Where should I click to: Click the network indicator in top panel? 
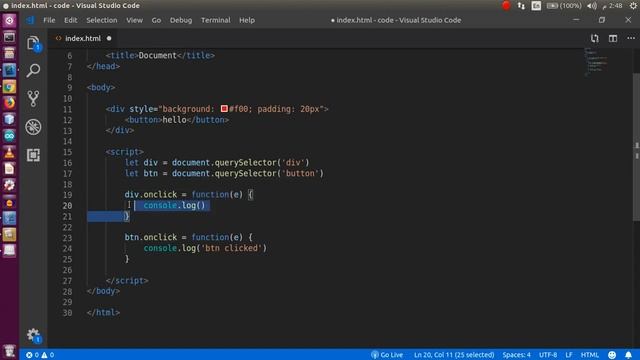[521, 6]
